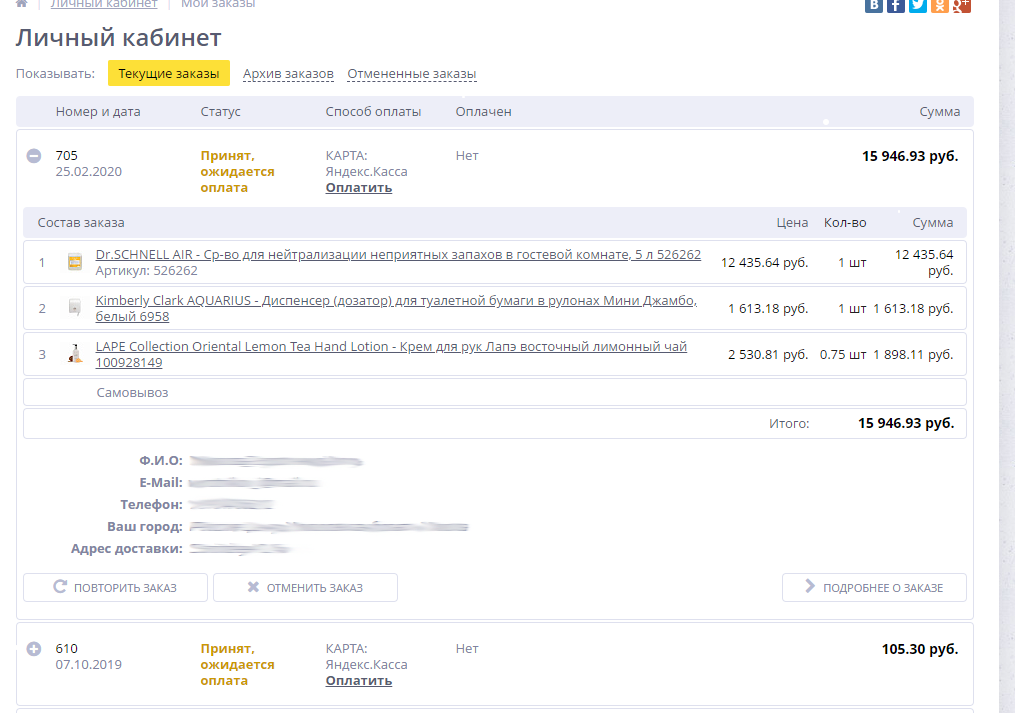The height and width of the screenshot is (713, 1015).
Task: Click the order 705 total 15 946.93 руб. in the header row
Action: coord(910,156)
